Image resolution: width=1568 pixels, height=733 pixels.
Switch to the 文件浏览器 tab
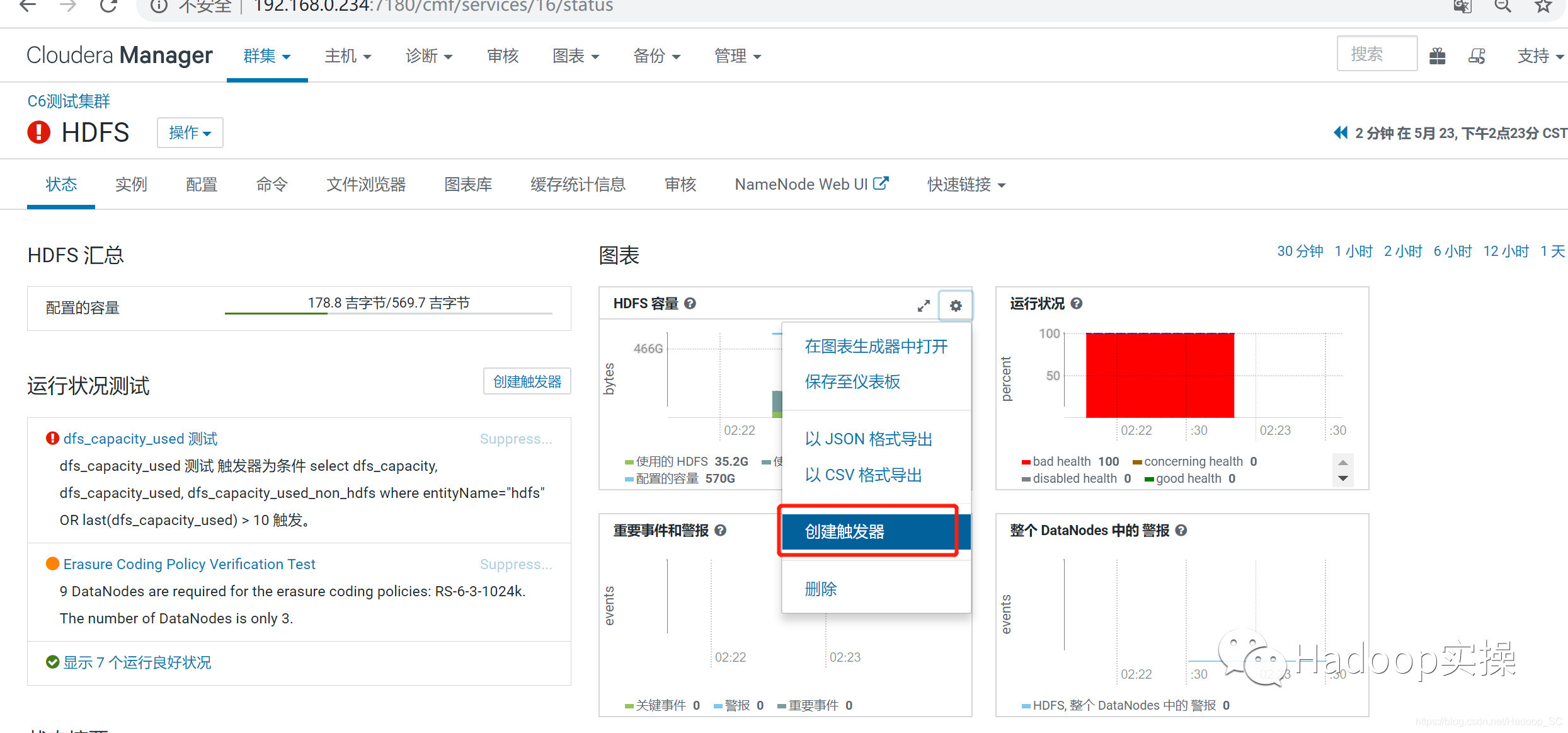pyautogui.click(x=365, y=184)
